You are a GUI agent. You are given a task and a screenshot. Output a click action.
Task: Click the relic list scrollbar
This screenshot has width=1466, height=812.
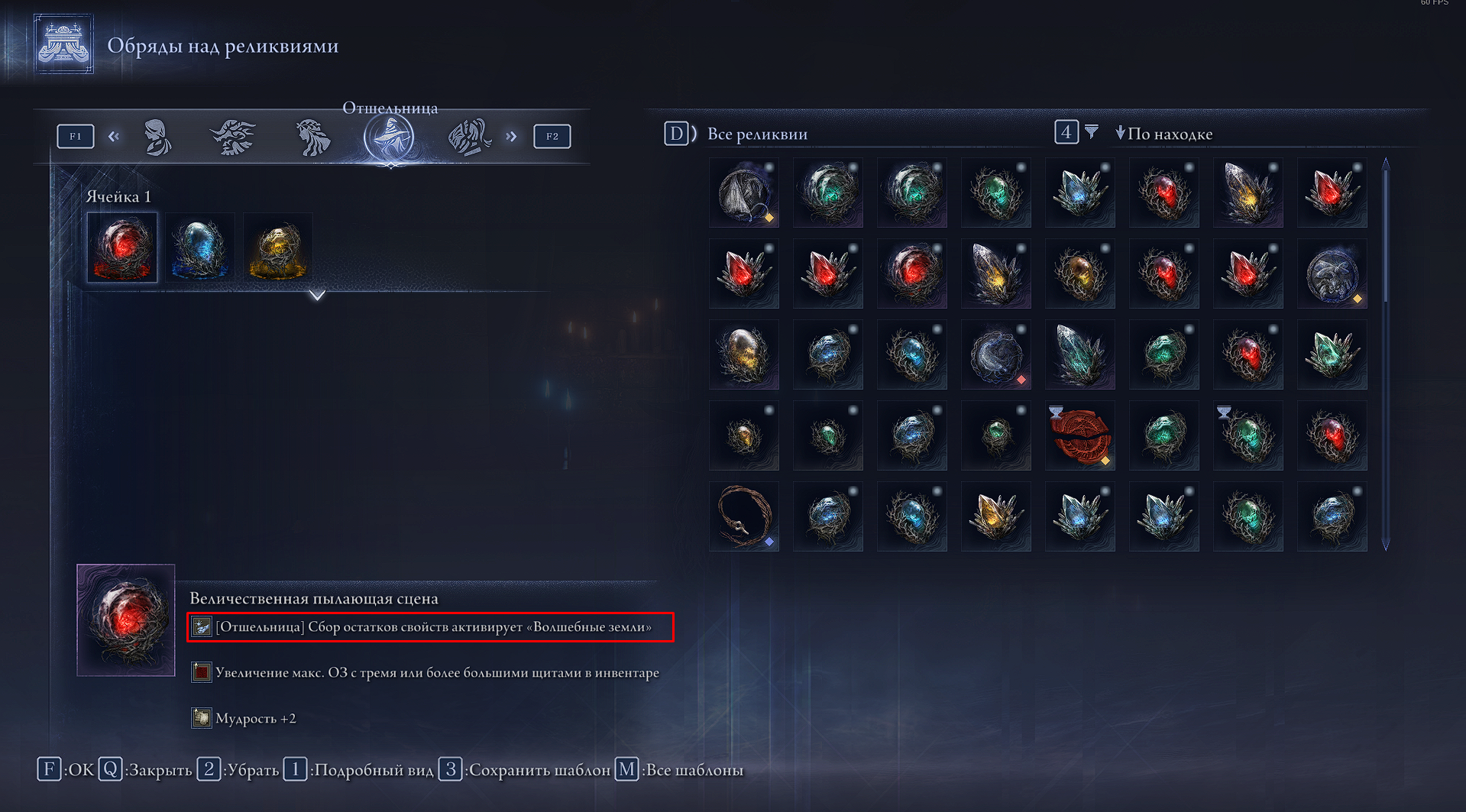pos(1386,354)
